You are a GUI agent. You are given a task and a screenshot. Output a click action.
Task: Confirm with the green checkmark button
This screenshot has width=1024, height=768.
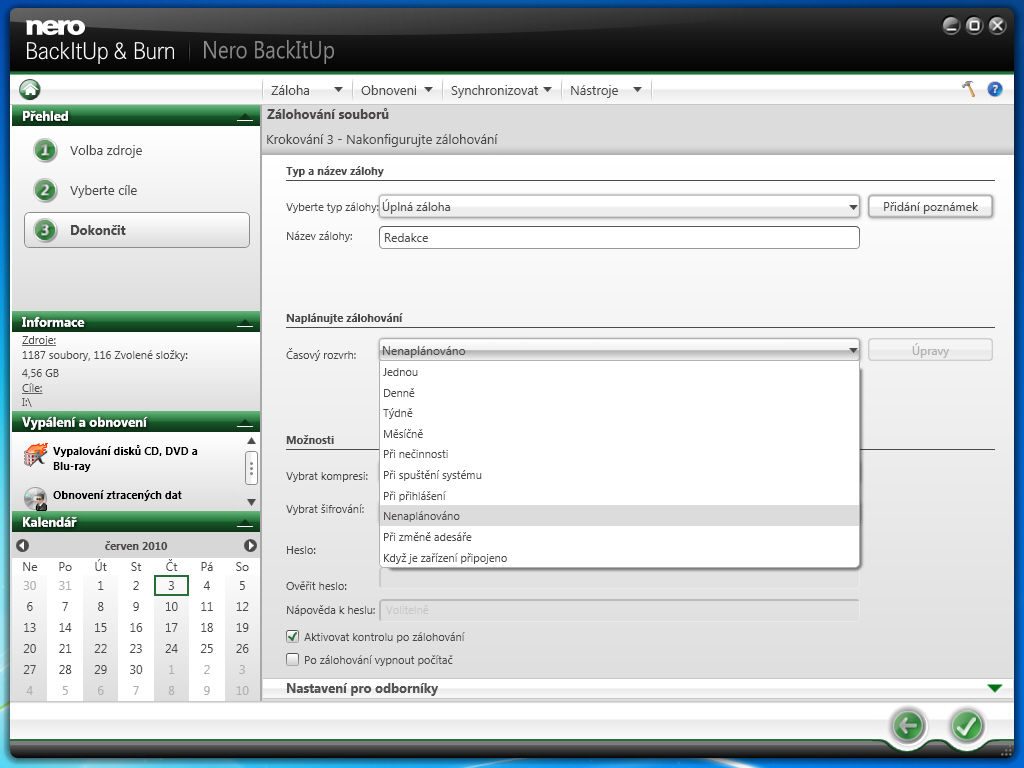[966, 726]
